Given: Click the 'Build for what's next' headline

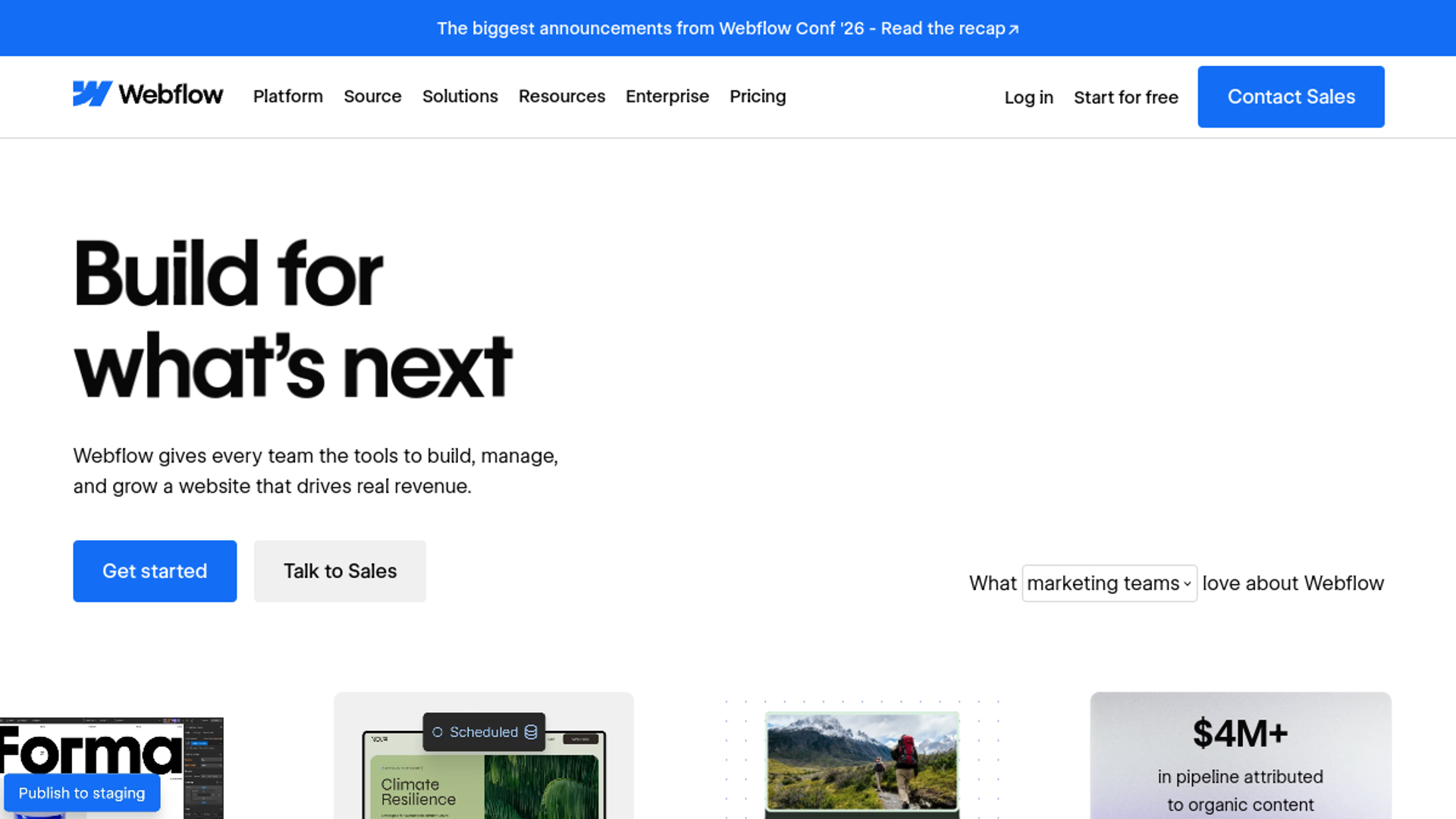Looking at the screenshot, I should 293,319.
